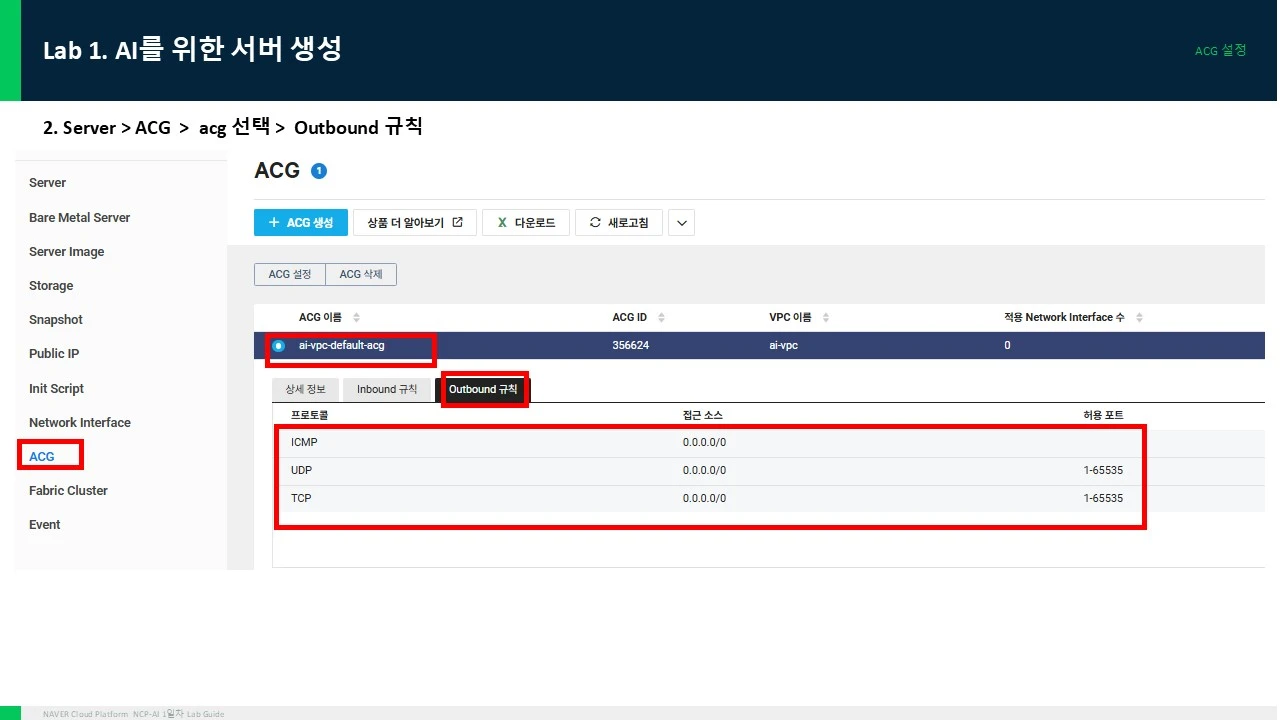
Task: Click the 프로토콜 column header
Action: coord(309,415)
